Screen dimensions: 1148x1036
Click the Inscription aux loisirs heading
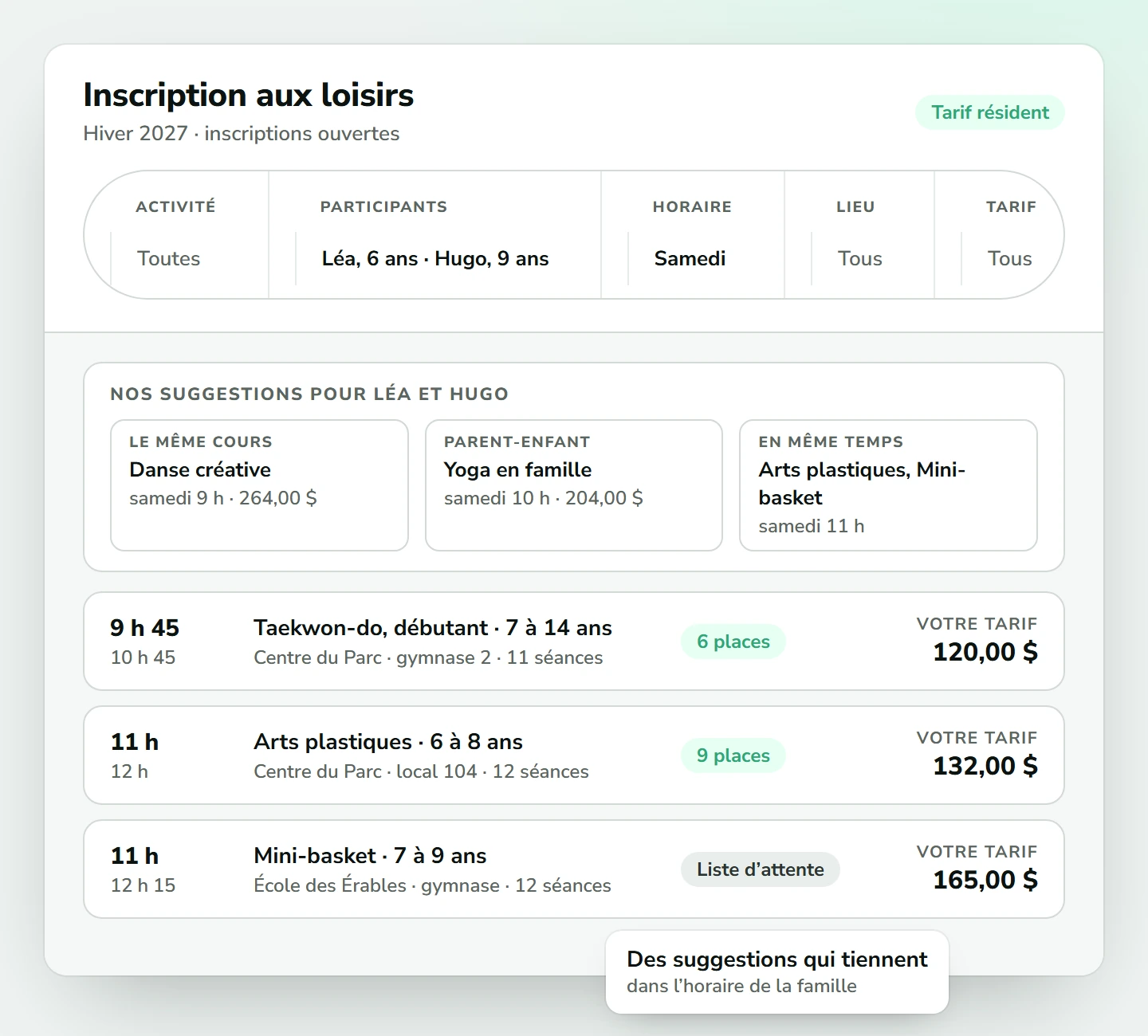[x=249, y=95]
